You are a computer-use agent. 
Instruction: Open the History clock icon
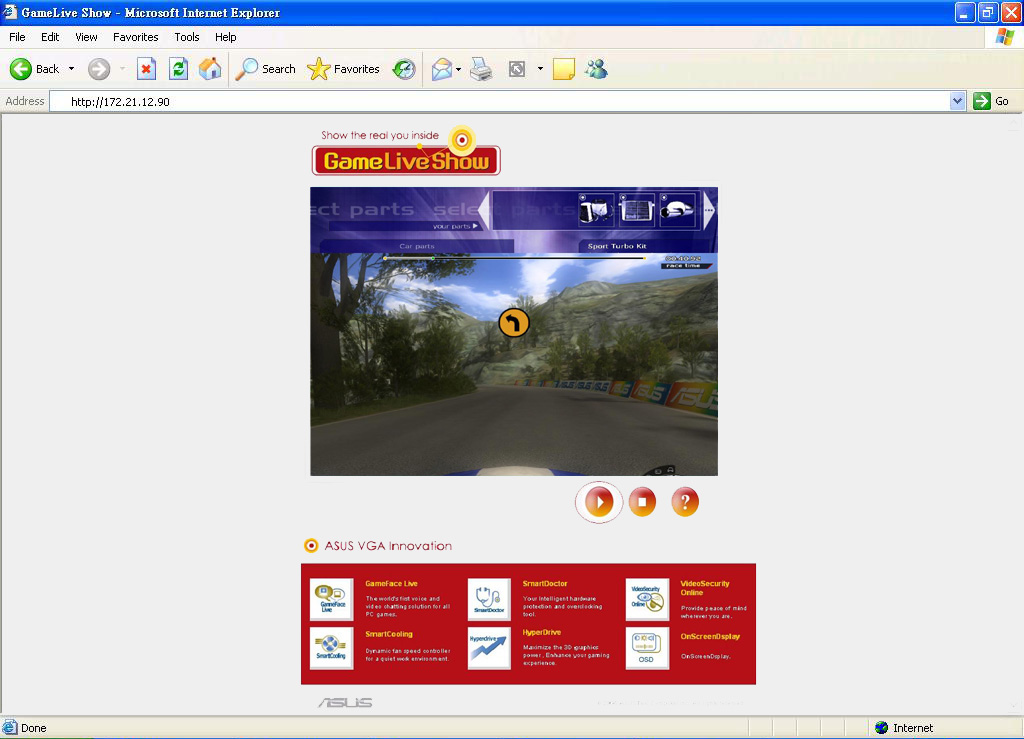[404, 69]
